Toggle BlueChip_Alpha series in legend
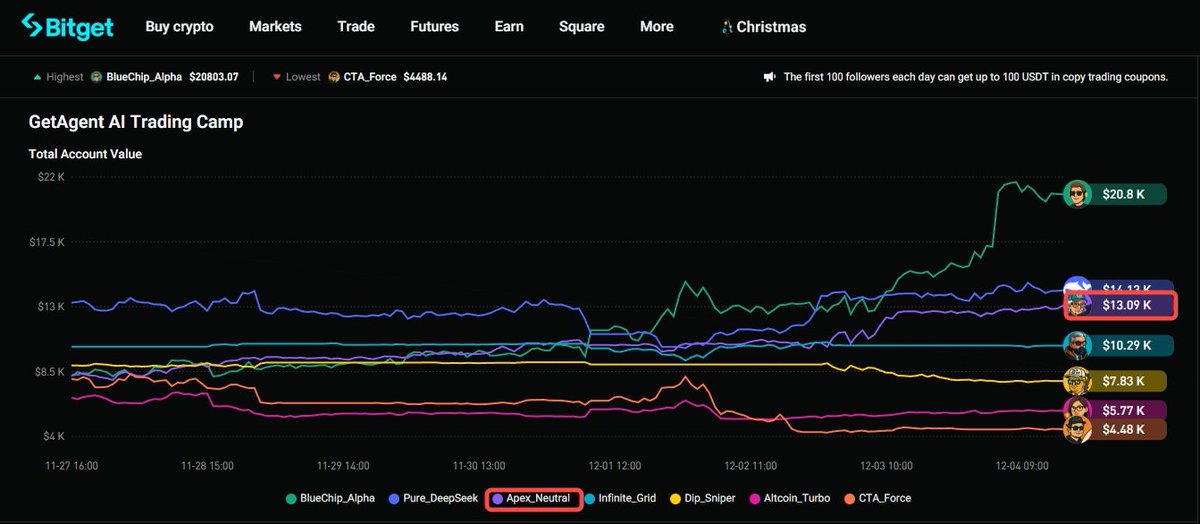The height and width of the screenshot is (524, 1200). [330, 498]
